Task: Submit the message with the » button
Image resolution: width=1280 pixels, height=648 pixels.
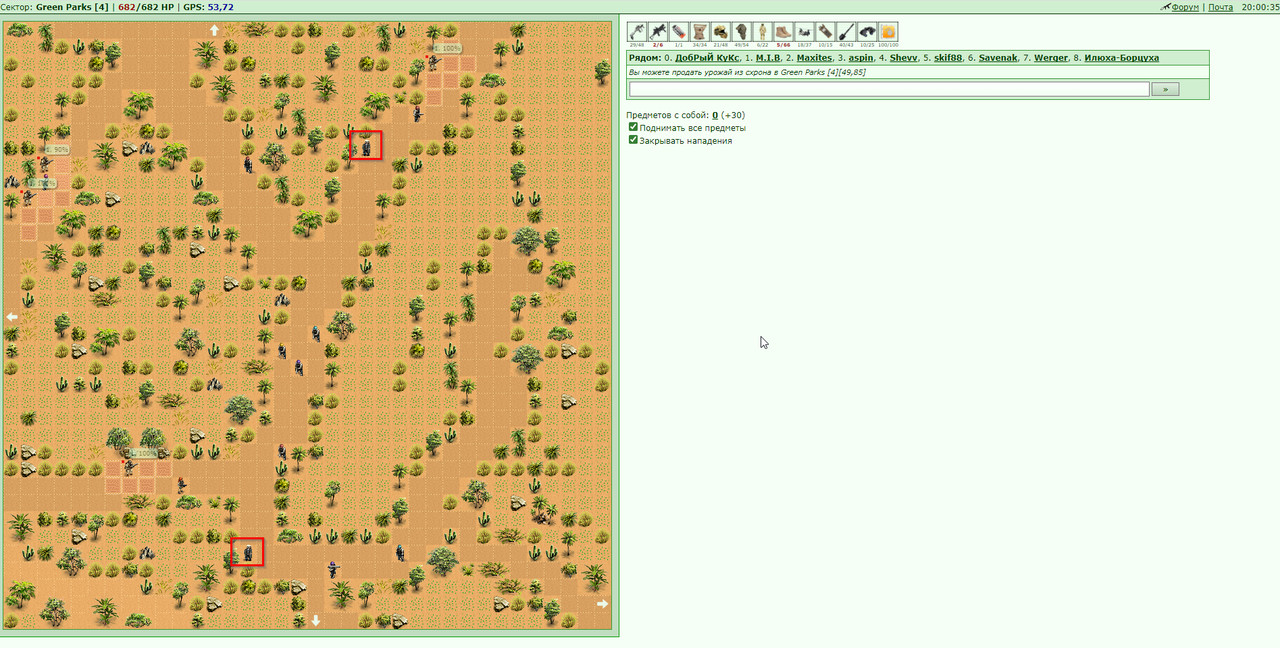Action: tap(1165, 89)
